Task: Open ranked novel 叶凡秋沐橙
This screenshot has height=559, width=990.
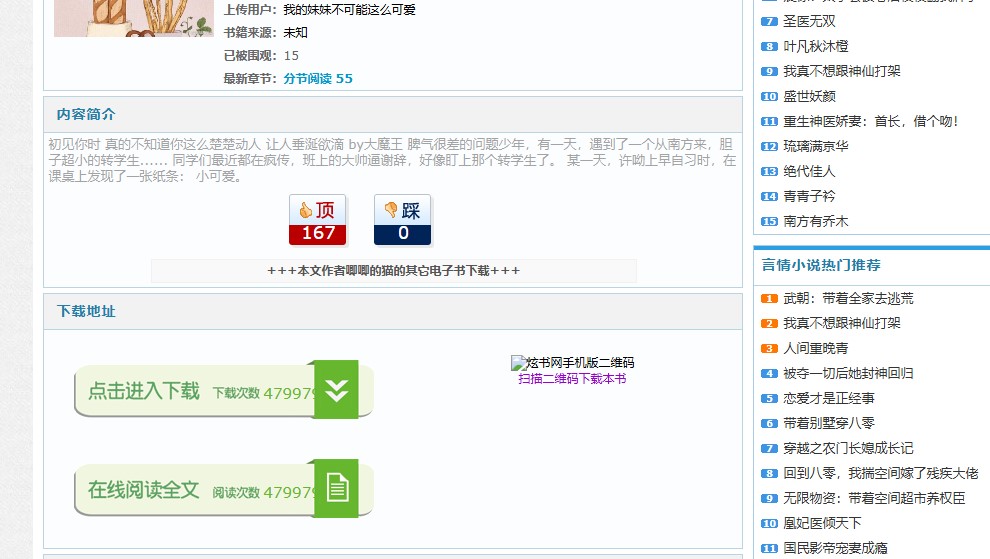Action: click(815, 46)
